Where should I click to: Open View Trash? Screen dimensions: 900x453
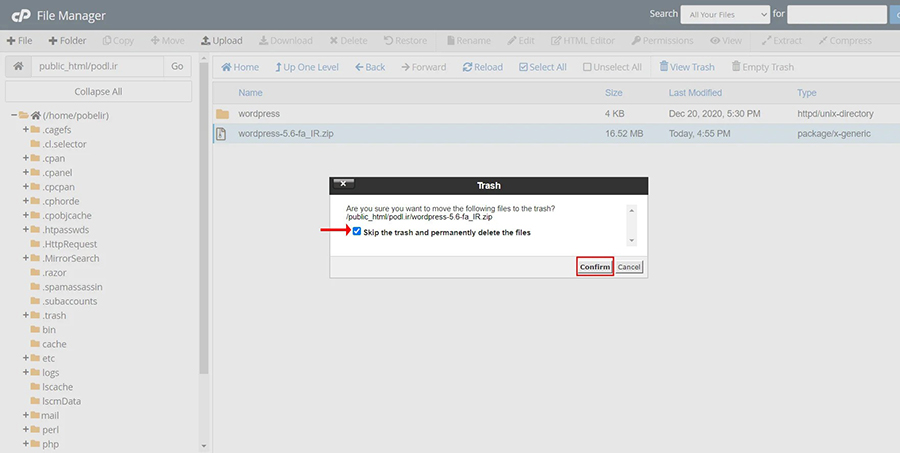coord(686,67)
